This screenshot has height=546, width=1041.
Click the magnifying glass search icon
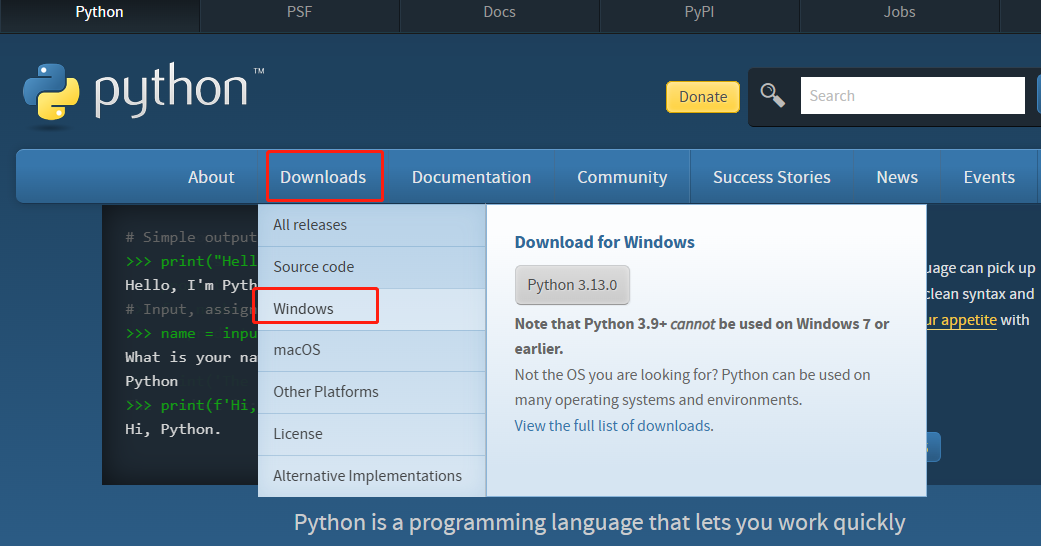(773, 95)
